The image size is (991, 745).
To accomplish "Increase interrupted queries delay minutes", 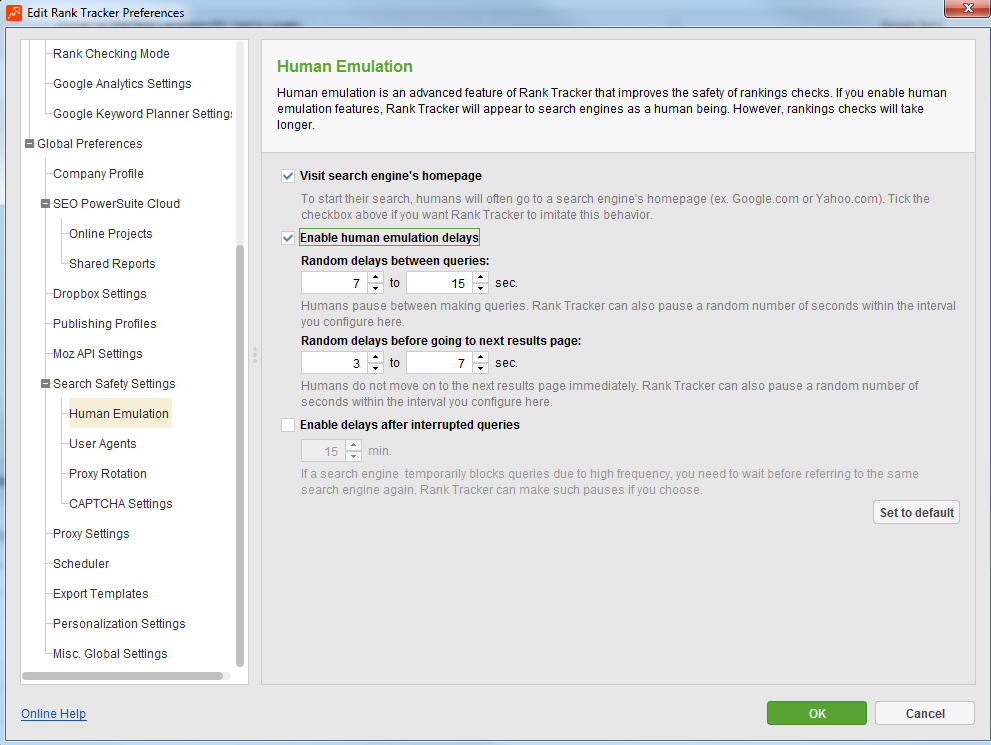I will tap(354, 445).
